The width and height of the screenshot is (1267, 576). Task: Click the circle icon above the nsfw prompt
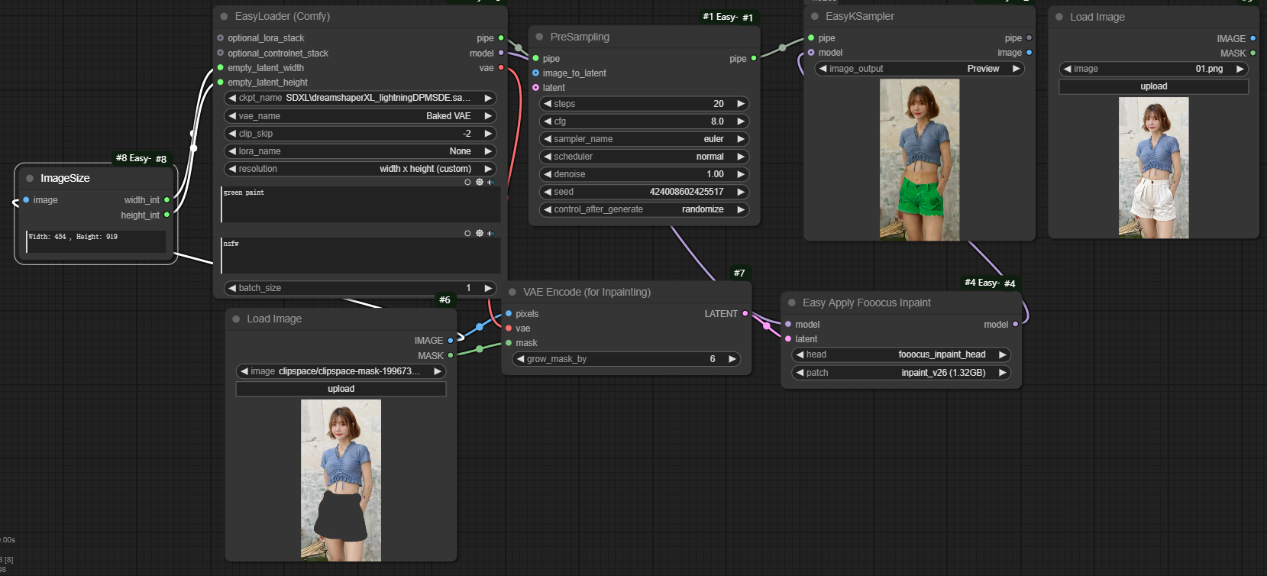(x=468, y=233)
